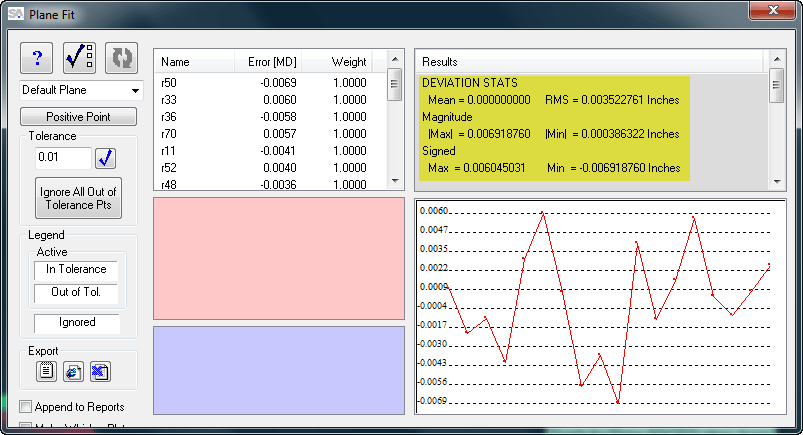Click the blue lower plot area
The width and height of the screenshot is (803, 435).
coord(279,370)
